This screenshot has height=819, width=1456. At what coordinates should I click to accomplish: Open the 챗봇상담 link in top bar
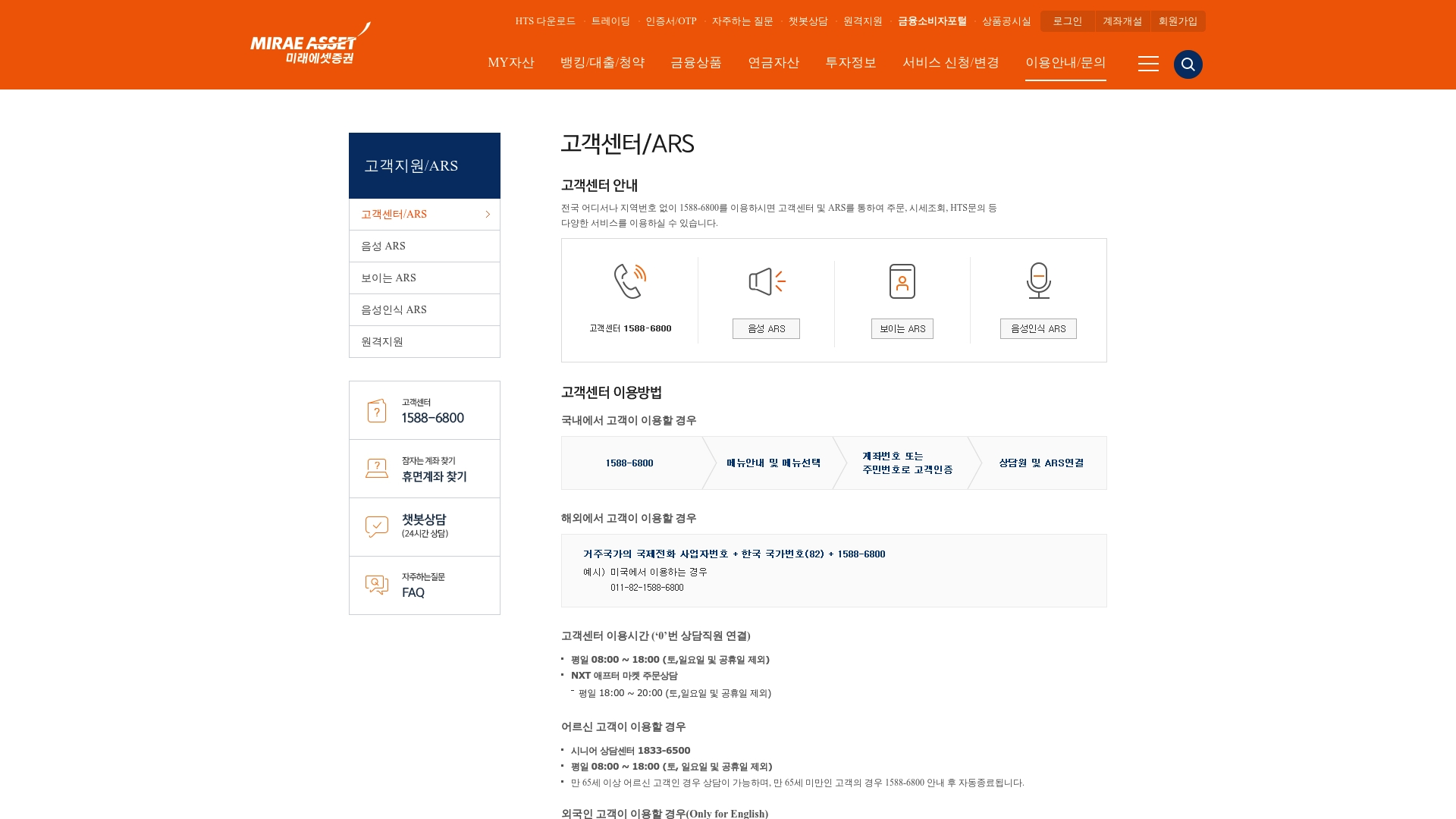click(806, 21)
